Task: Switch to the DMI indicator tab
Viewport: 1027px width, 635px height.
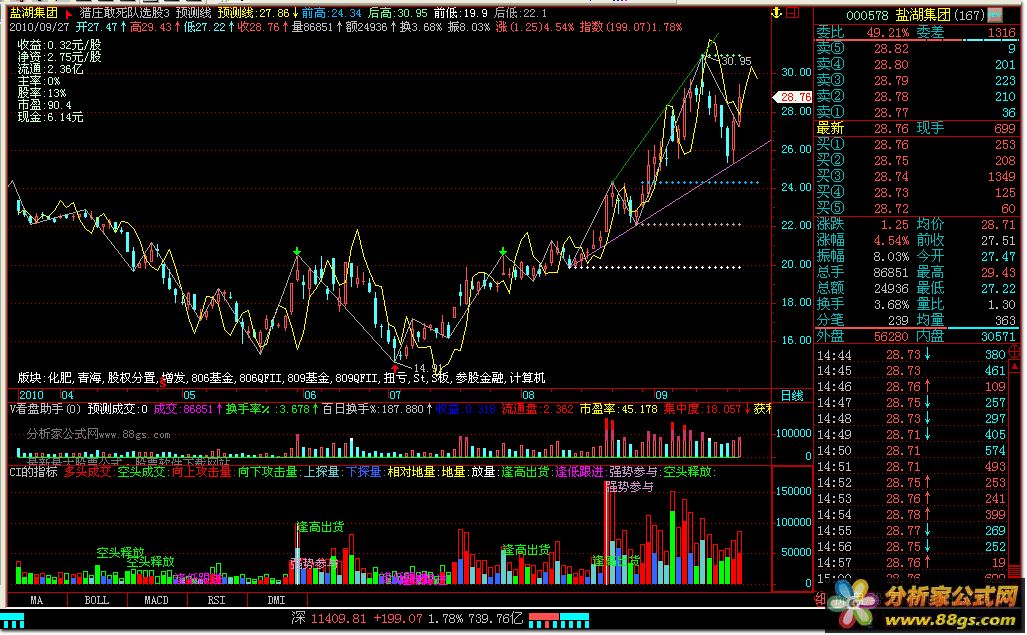Action: 276,600
